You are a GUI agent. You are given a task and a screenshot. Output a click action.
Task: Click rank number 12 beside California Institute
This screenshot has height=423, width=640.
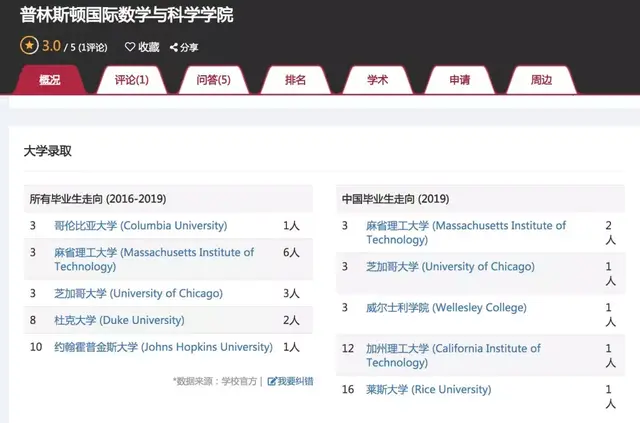coord(348,348)
